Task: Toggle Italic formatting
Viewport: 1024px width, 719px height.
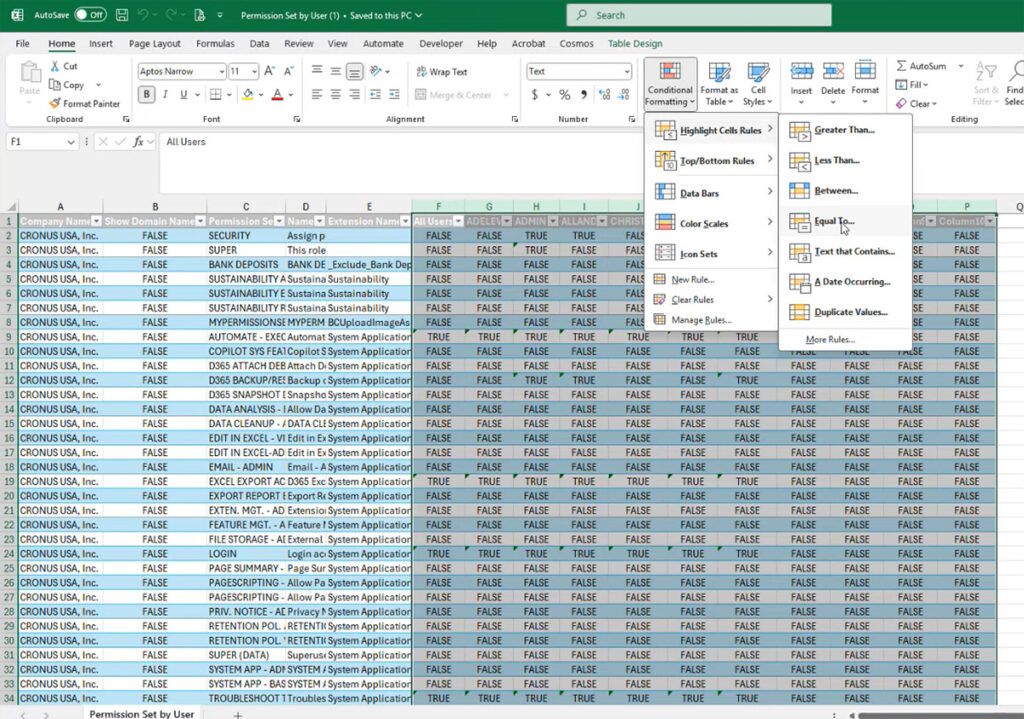Action: tap(165, 95)
